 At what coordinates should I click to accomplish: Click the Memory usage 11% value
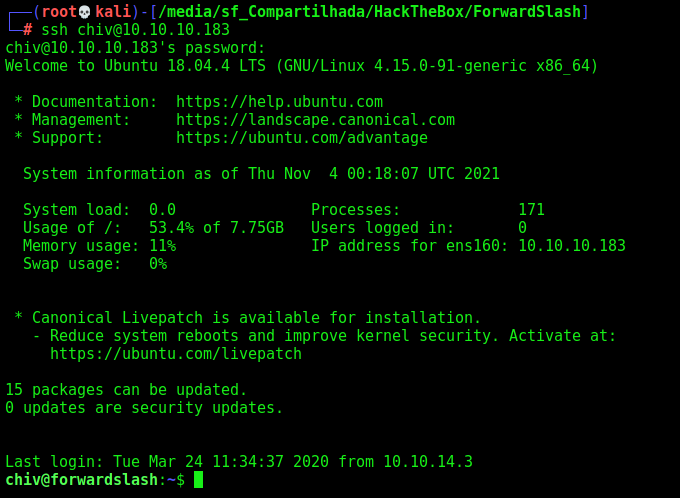pos(163,246)
